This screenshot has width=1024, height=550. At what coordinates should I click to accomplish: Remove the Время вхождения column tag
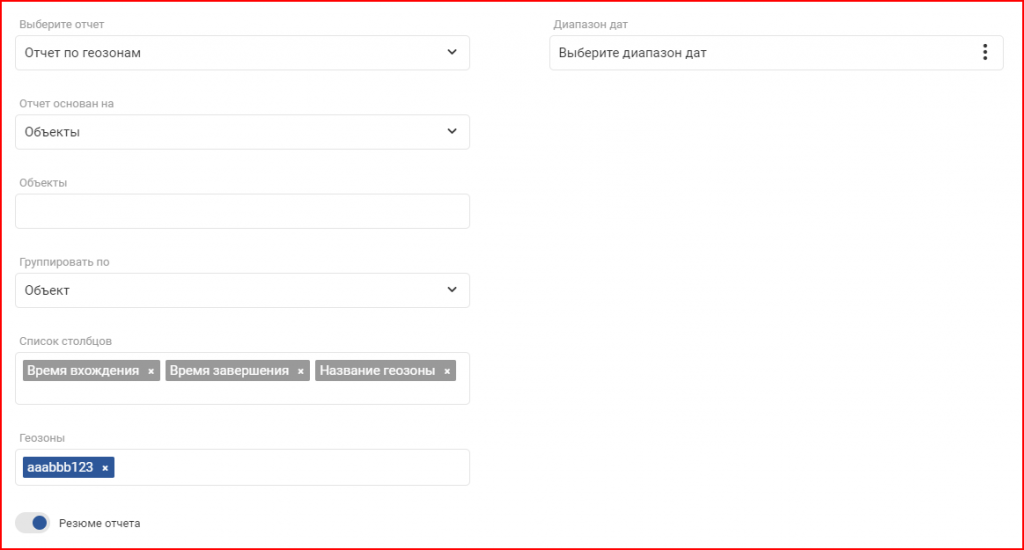pyautogui.click(x=151, y=371)
